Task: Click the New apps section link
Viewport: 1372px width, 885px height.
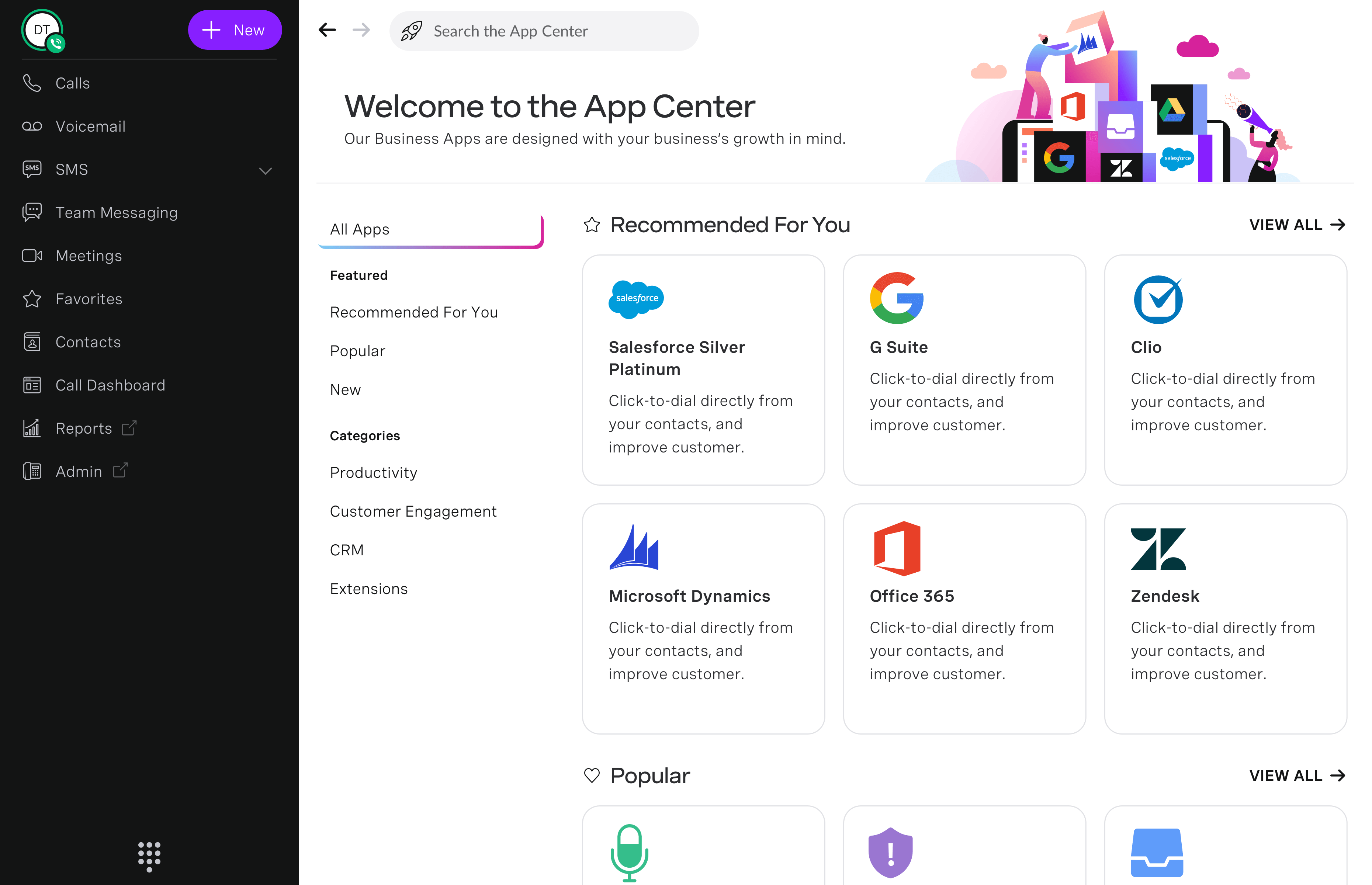Action: pyautogui.click(x=344, y=389)
